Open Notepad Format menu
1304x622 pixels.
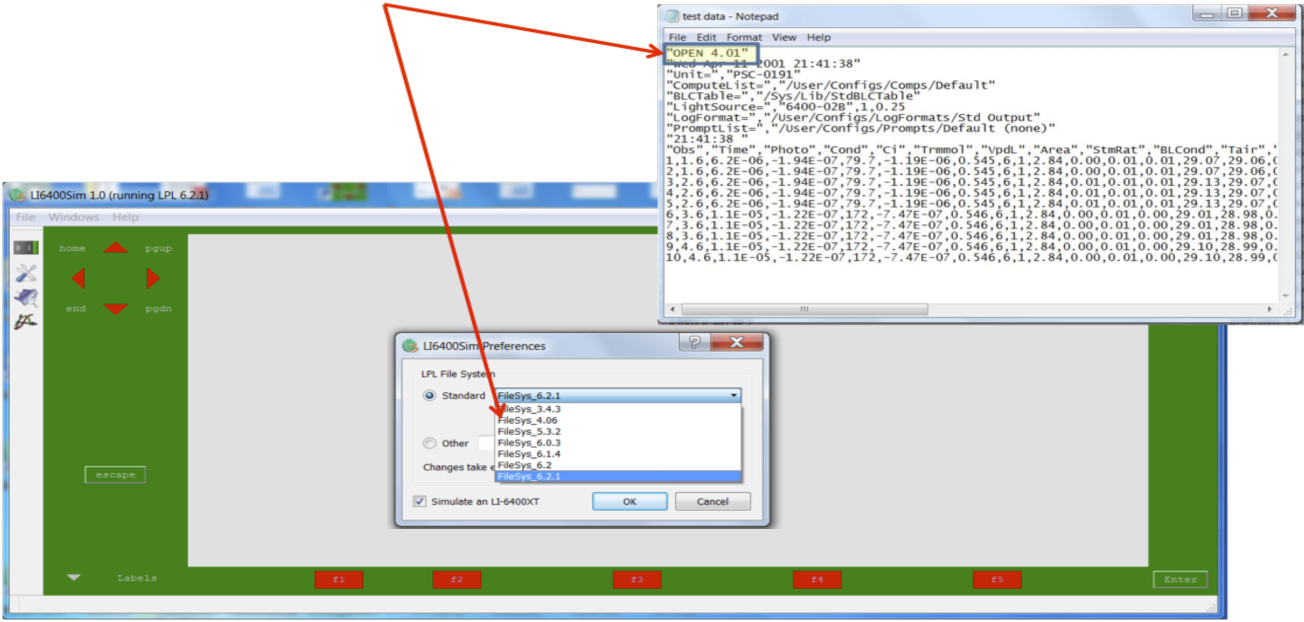click(x=744, y=37)
